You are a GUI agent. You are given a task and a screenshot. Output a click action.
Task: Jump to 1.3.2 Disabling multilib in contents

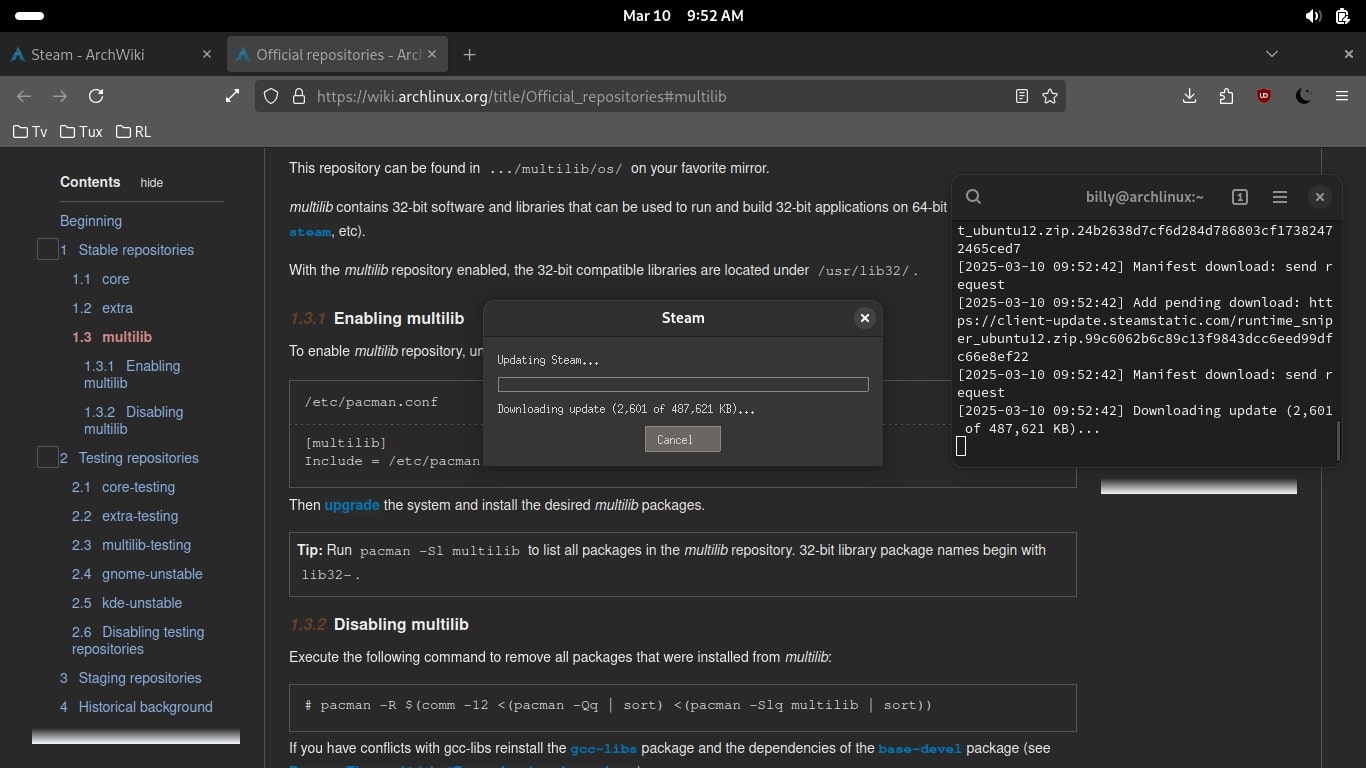(x=133, y=420)
